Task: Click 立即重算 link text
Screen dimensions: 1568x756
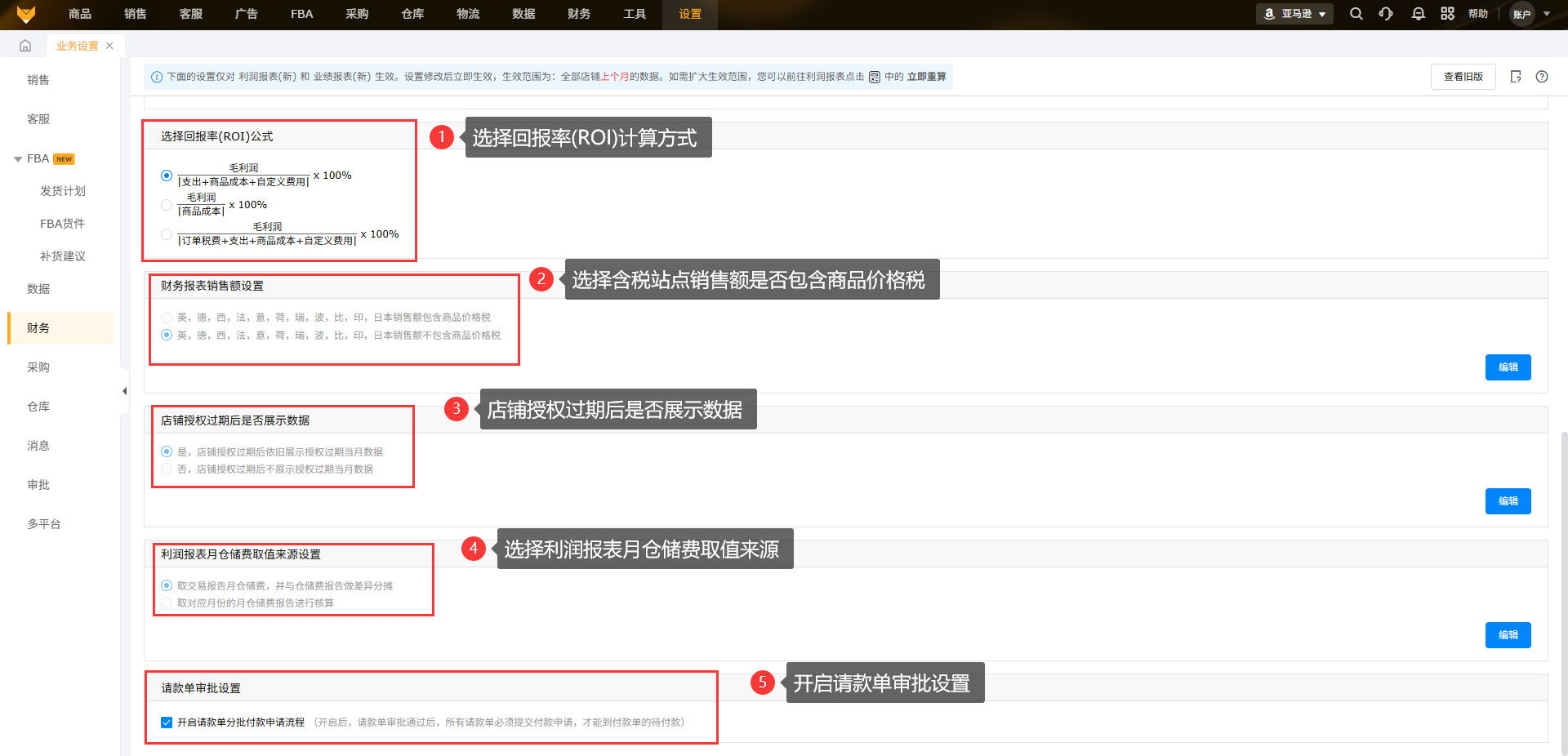Action: click(x=927, y=77)
